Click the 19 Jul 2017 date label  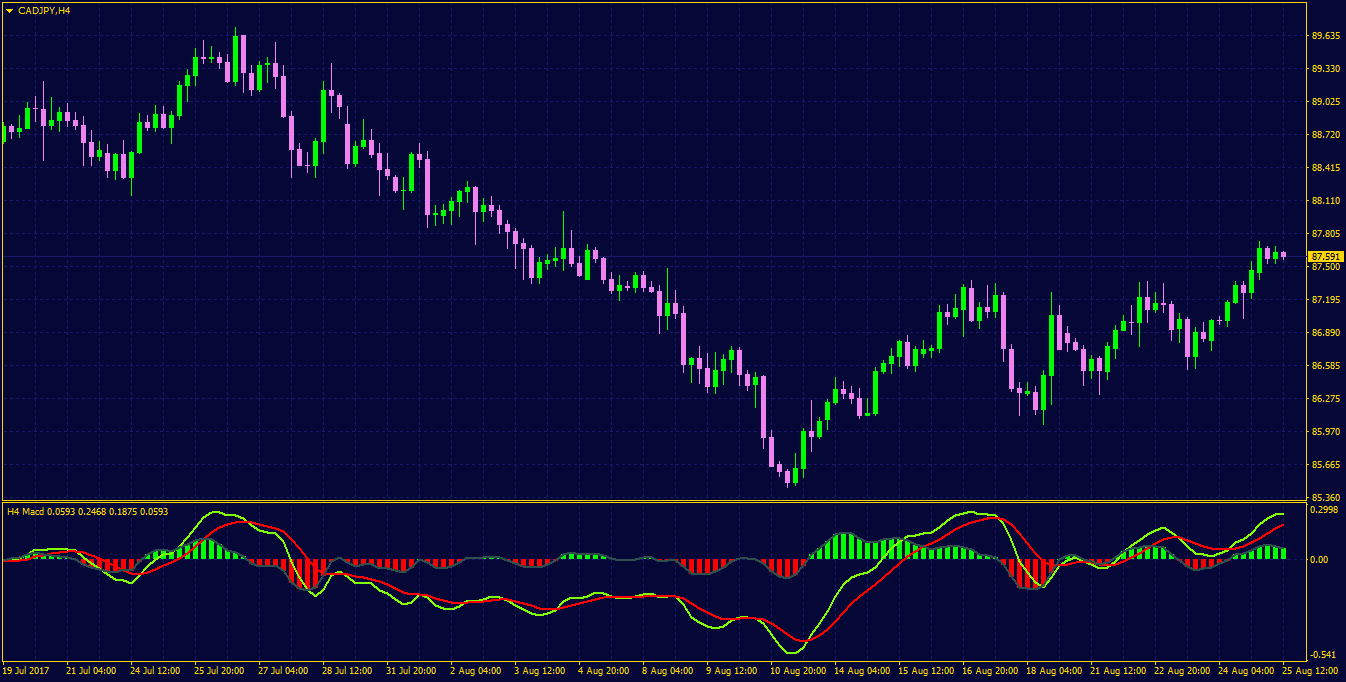click(x=27, y=672)
